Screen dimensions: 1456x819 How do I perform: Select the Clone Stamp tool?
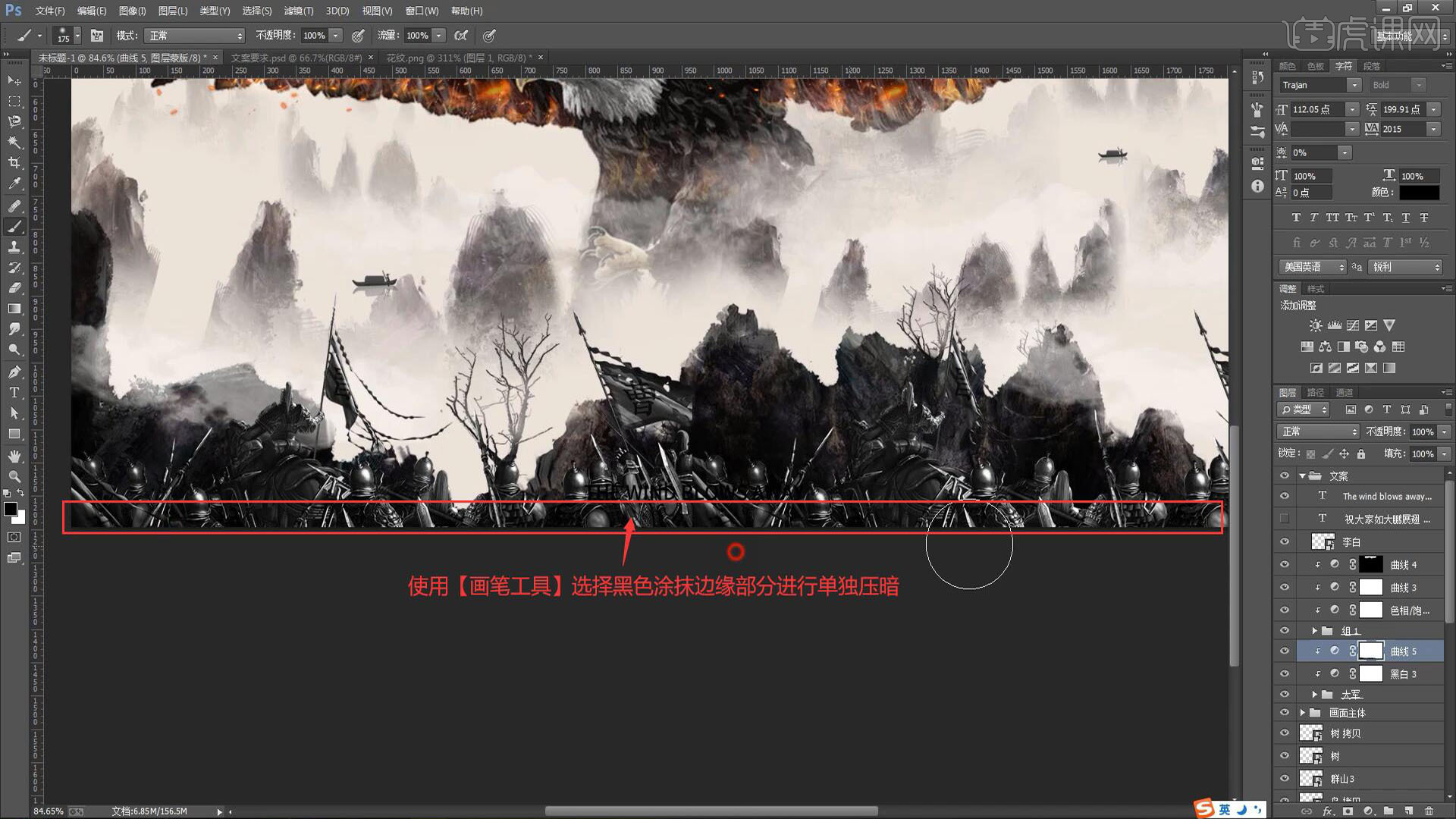14,247
